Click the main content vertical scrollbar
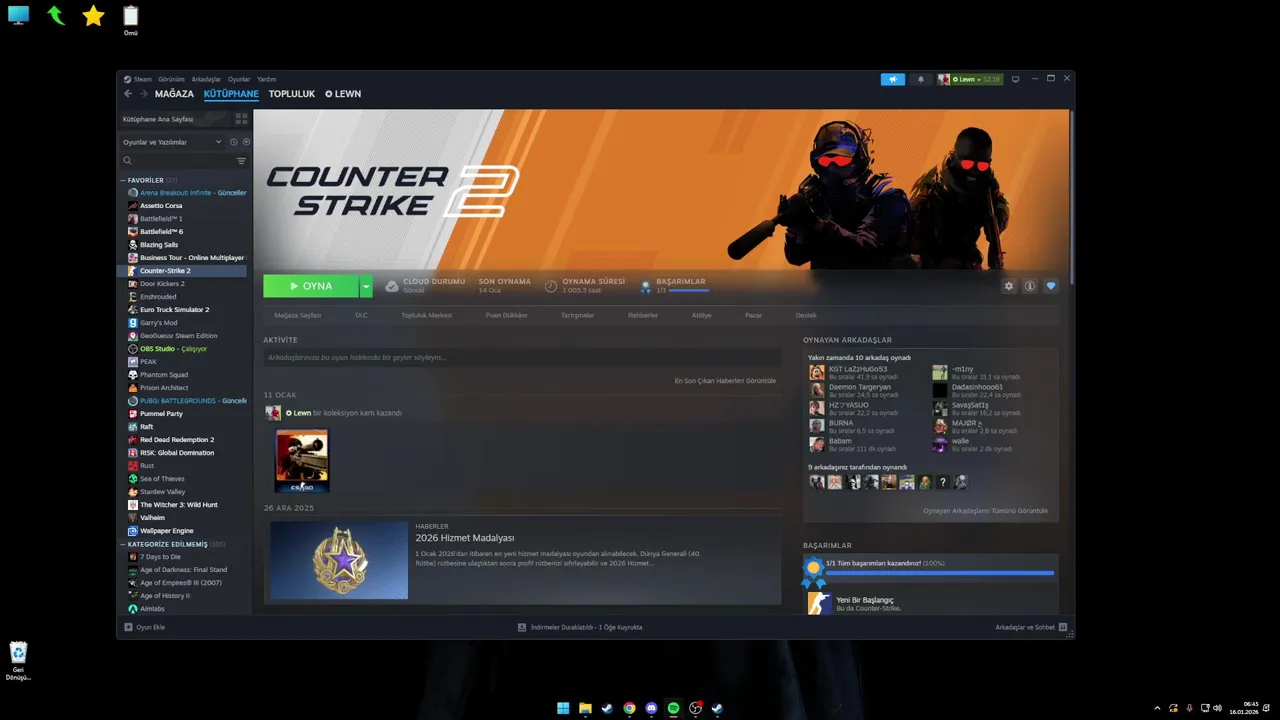This screenshot has height=720, width=1280. point(1071,198)
